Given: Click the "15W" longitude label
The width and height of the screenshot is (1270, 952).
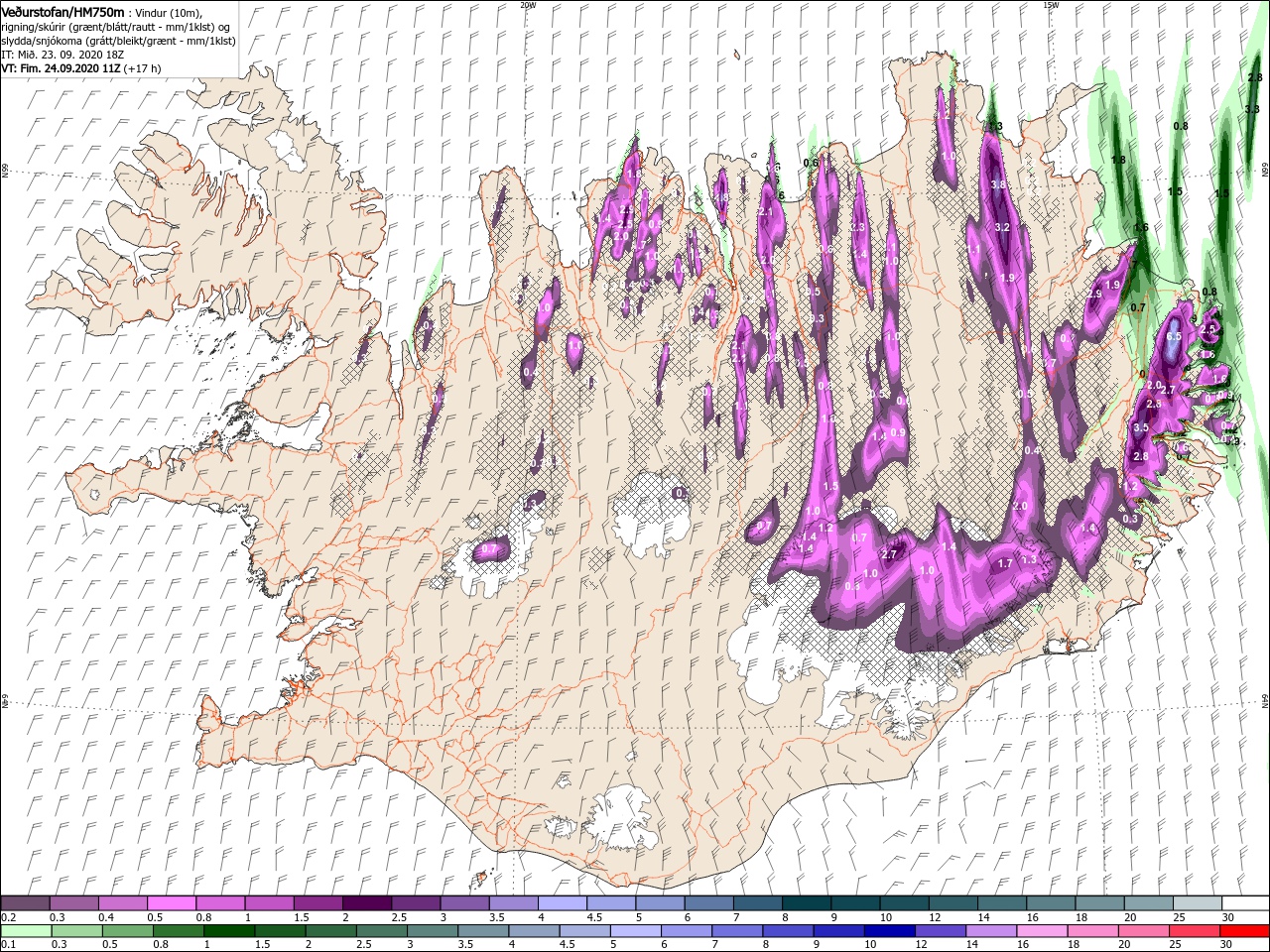Looking at the screenshot, I should [1051, 5].
